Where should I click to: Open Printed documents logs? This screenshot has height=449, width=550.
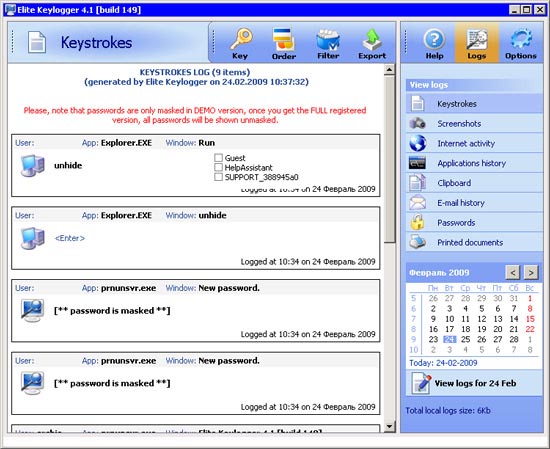pyautogui.click(x=474, y=242)
